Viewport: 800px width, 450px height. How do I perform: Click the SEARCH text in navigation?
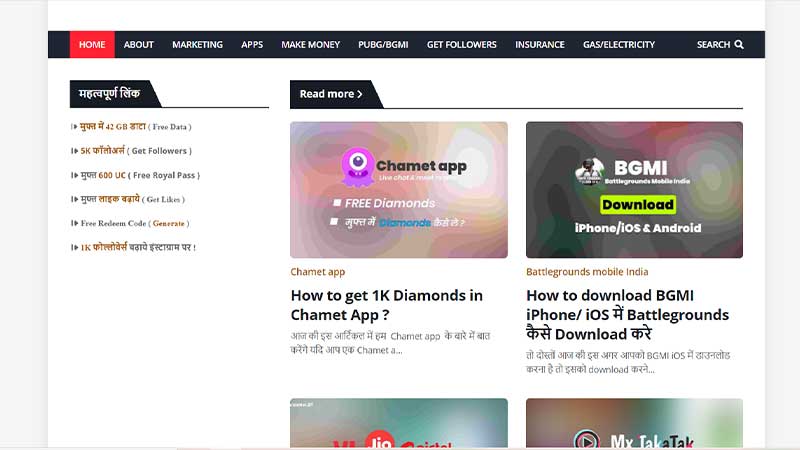713,44
